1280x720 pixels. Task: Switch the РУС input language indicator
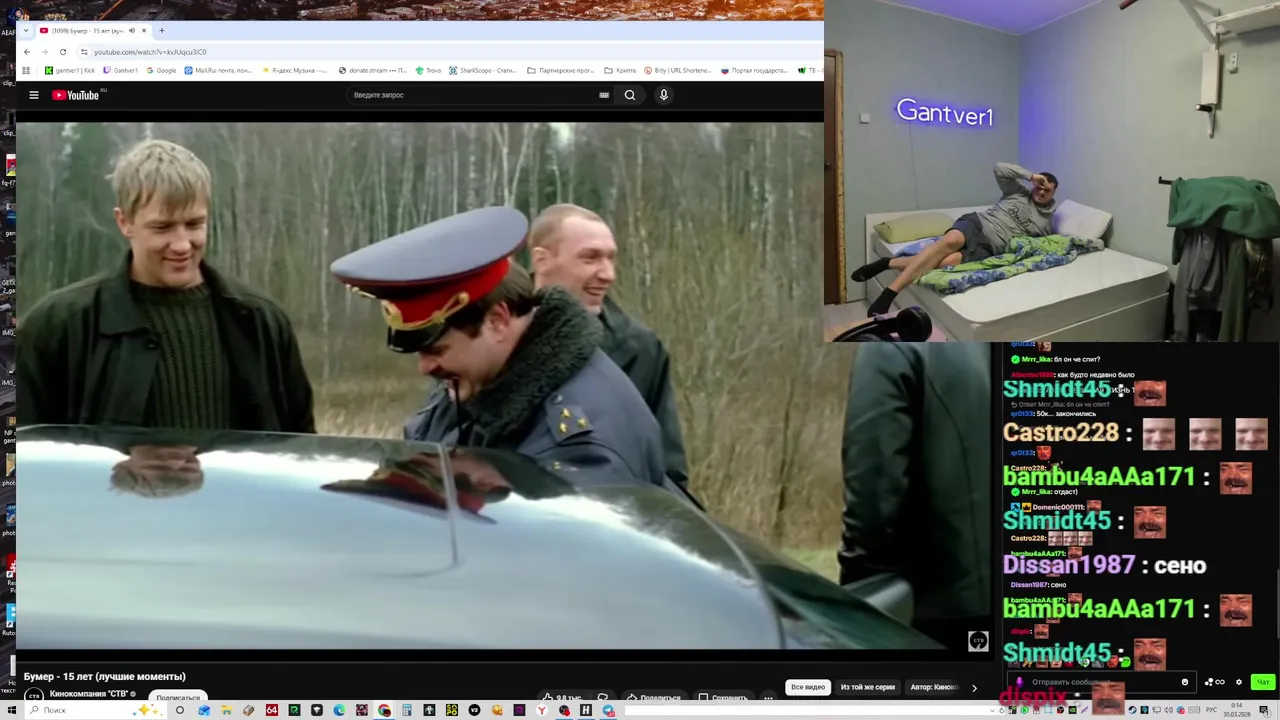point(1211,710)
